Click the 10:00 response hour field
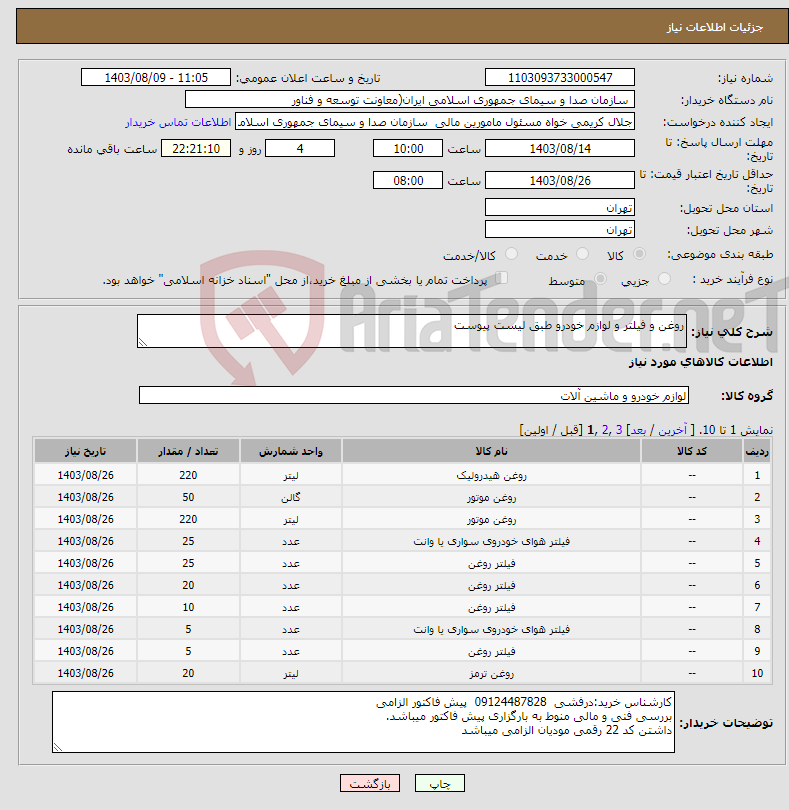Screen dimensions: 789x810 (x=408, y=149)
